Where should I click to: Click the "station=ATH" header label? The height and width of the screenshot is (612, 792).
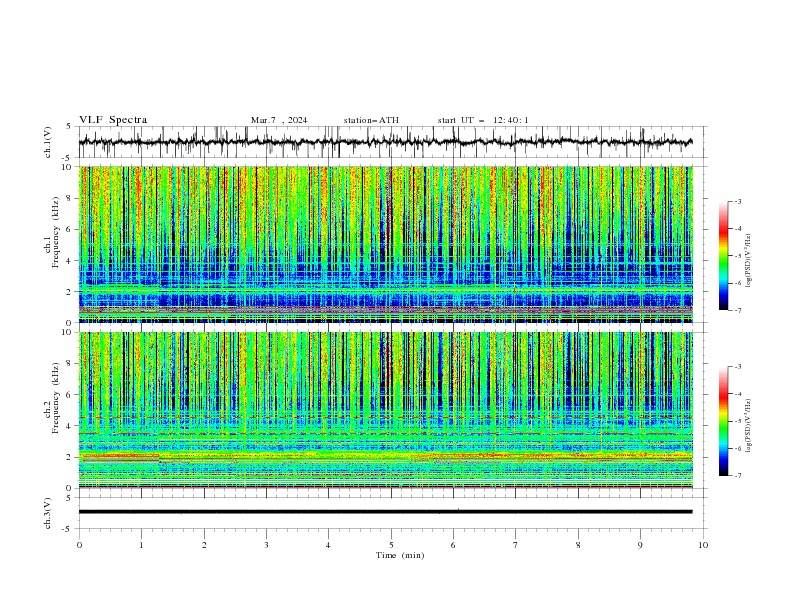(x=371, y=120)
